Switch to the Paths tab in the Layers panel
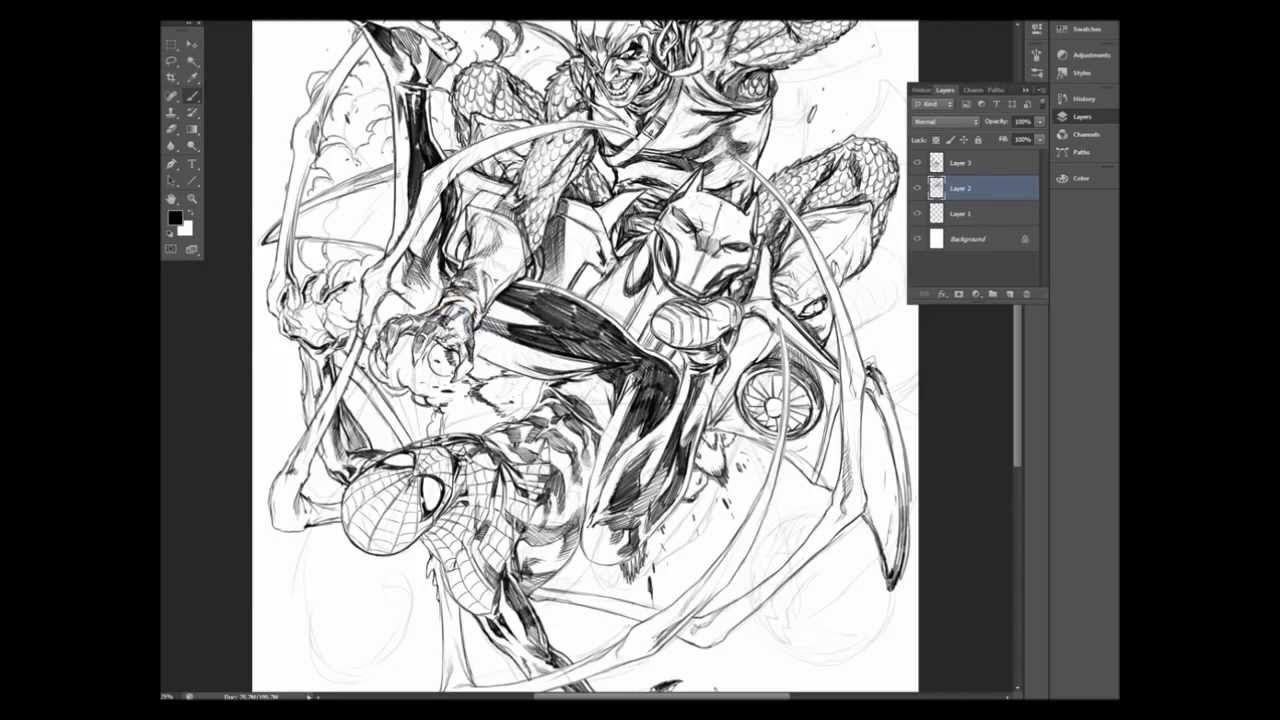Viewport: 1280px width, 720px height. click(996, 91)
